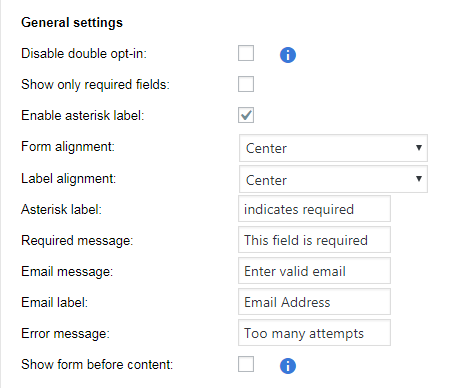Screen dimensions: 451x388
Task: Focus the Error message input box
Action: tap(314, 333)
